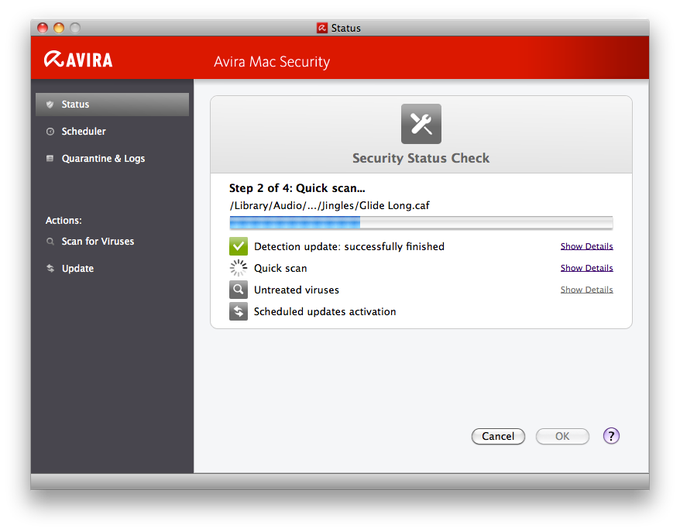Click the OK button
Viewport: 680px width, 532px height.
pyautogui.click(x=562, y=436)
